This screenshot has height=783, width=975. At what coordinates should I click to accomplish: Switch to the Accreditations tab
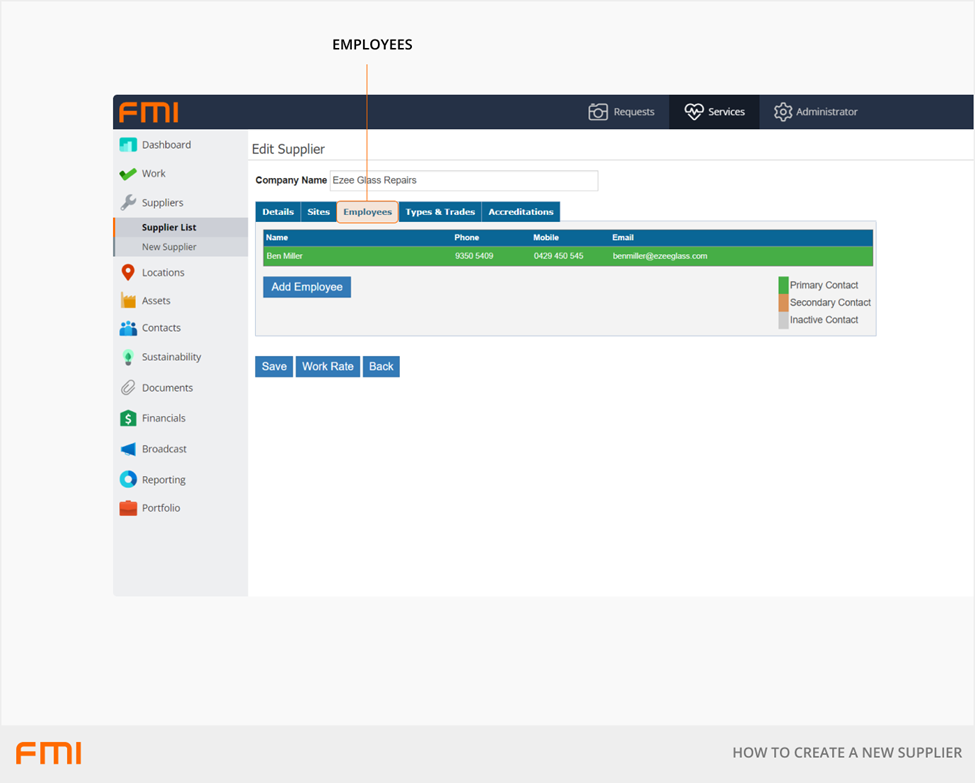point(520,212)
